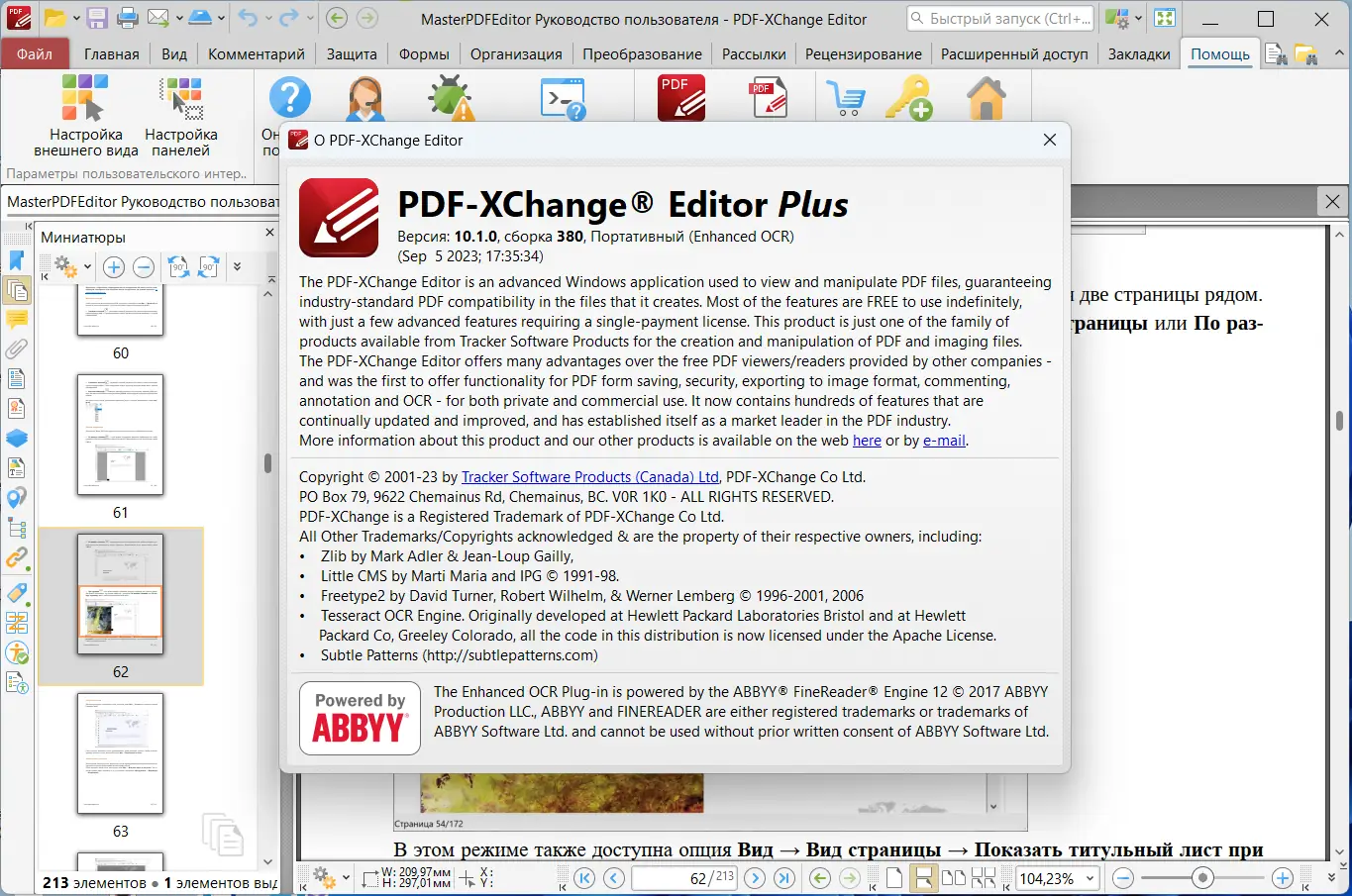Open the zoom level dropdown showing 104,23%
Viewport: 1352px width, 896px height.
[1090, 878]
